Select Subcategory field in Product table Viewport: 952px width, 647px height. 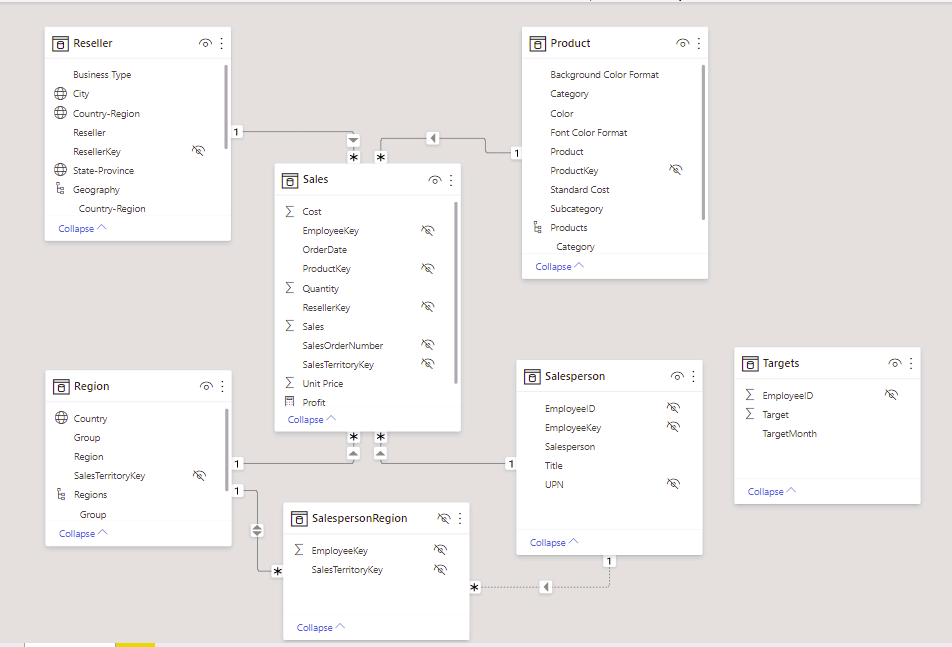point(577,209)
